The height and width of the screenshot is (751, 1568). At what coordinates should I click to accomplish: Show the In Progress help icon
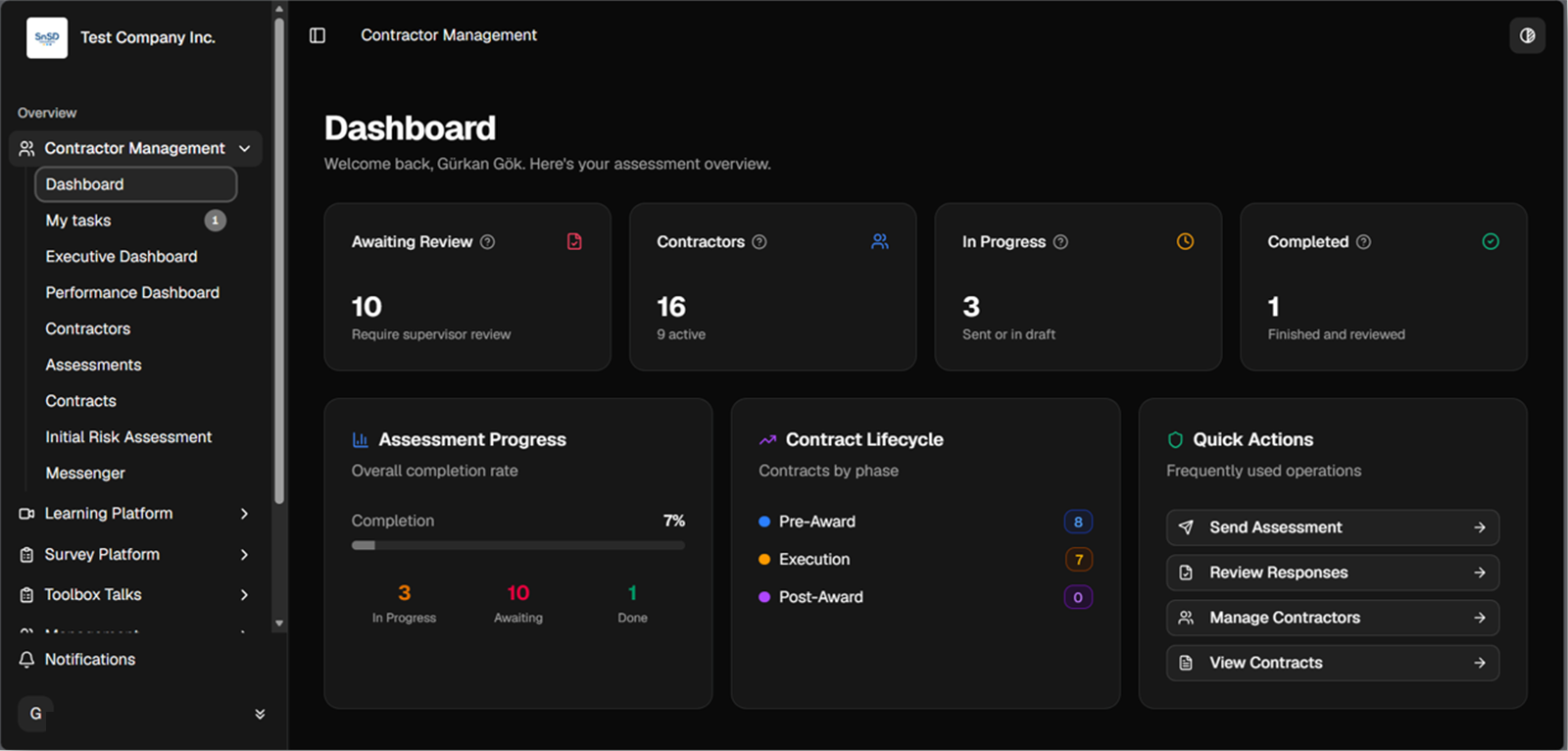(x=1060, y=242)
